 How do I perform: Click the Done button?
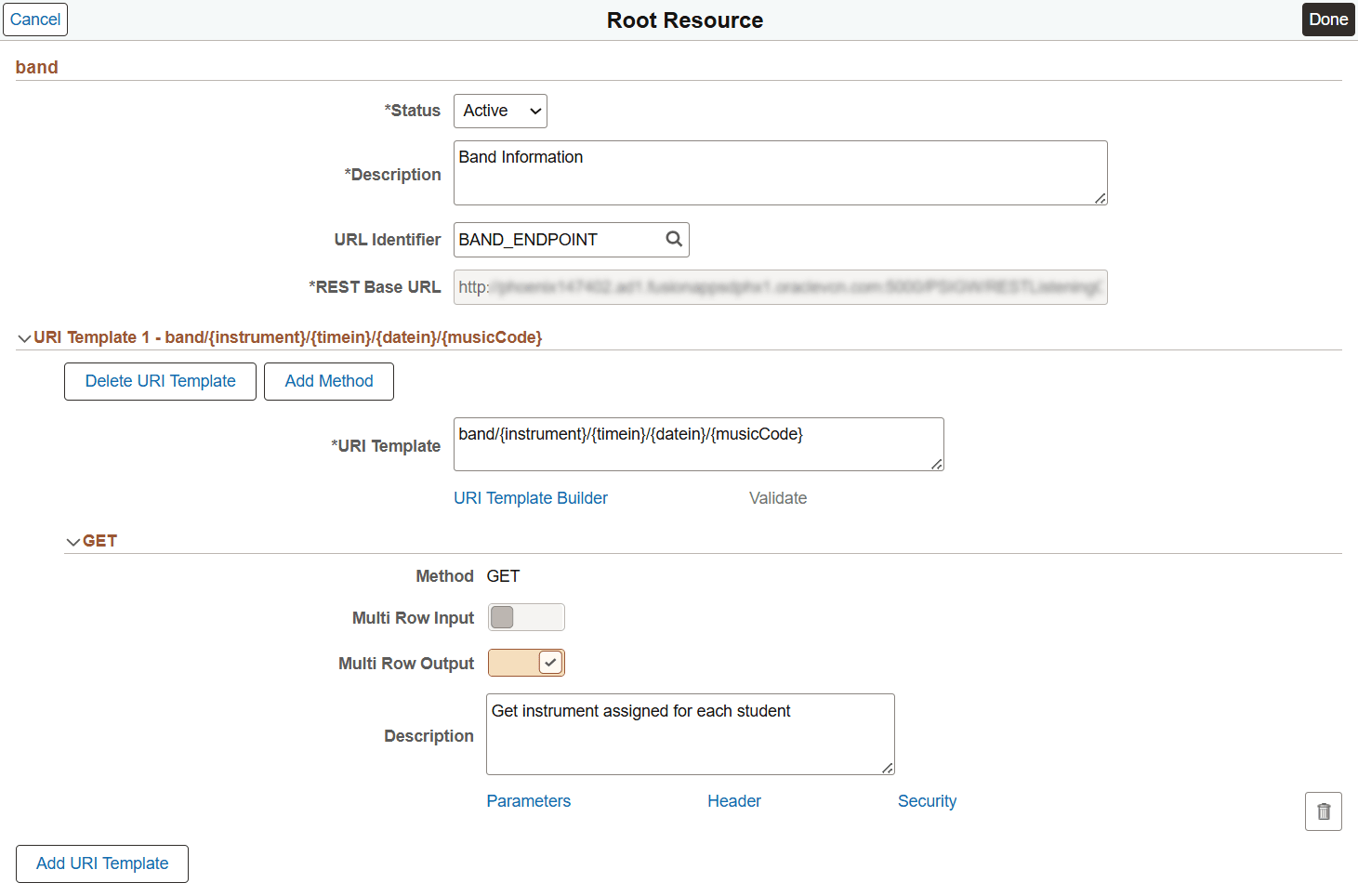click(1328, 19)
